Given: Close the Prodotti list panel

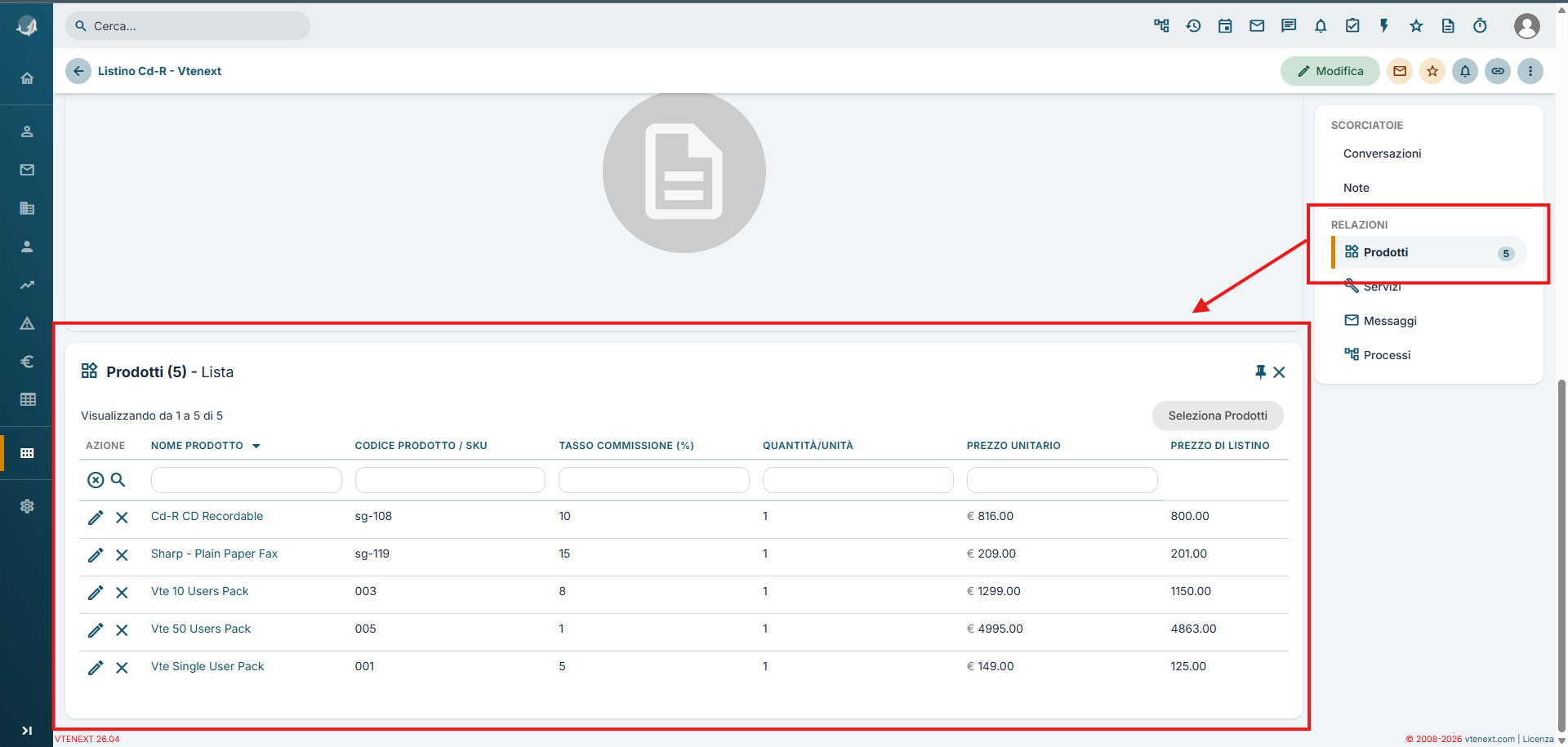Looking at the screenshot, I should click(1279, 372).
